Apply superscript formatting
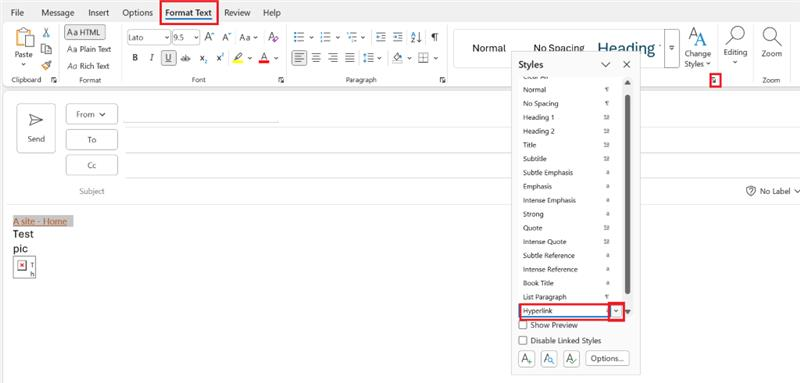This screenshot has height=383, width=800. 220,58
